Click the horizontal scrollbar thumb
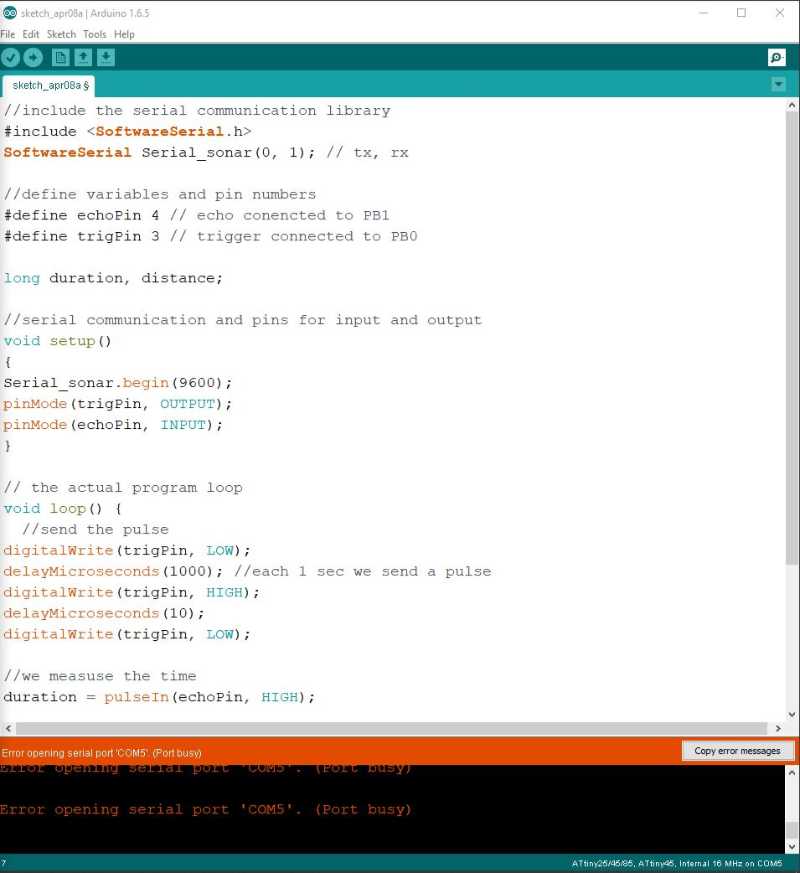The image size is (800, 873). point(391,728)
